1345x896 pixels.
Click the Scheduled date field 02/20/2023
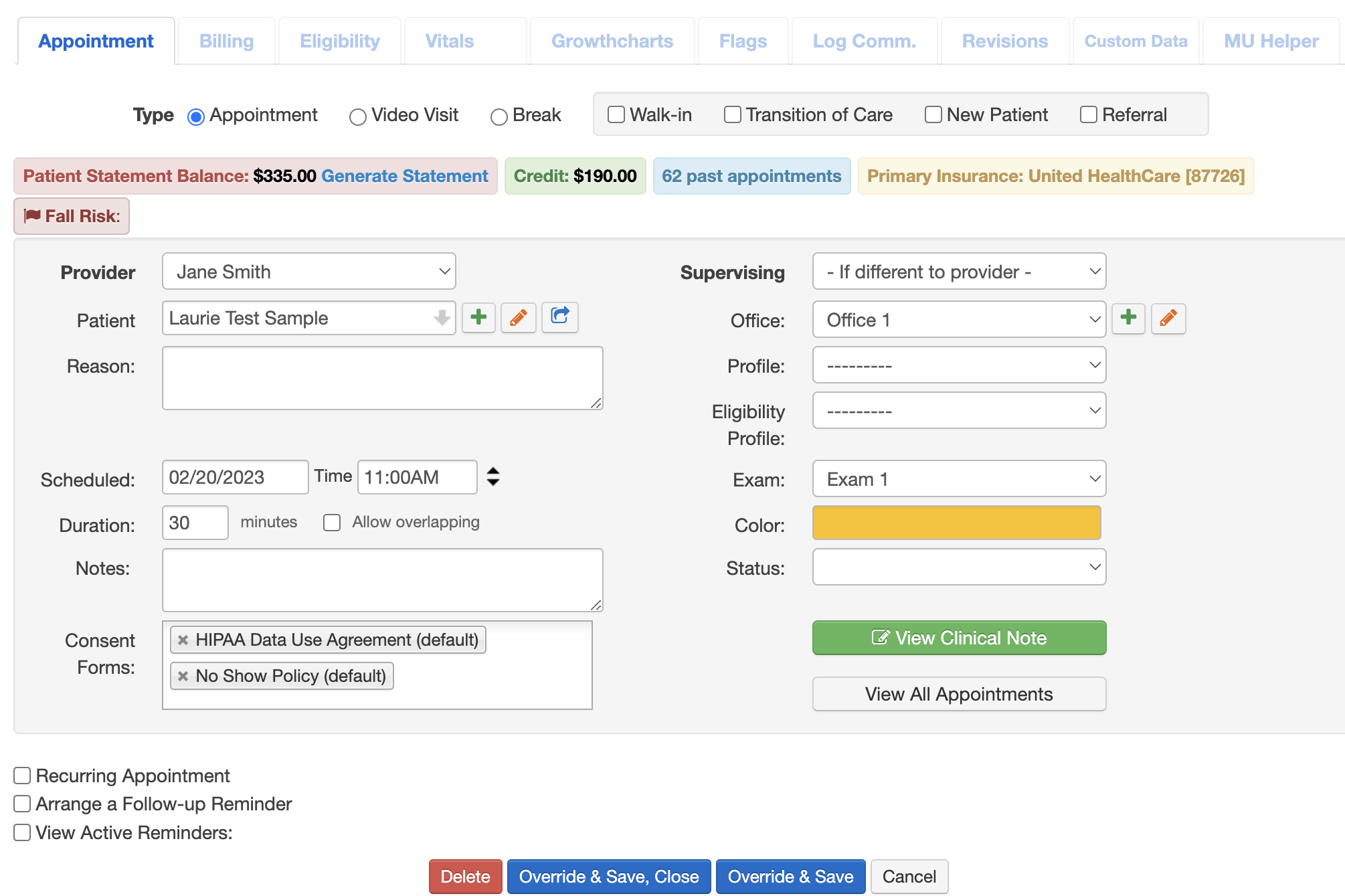pos(236,477)
